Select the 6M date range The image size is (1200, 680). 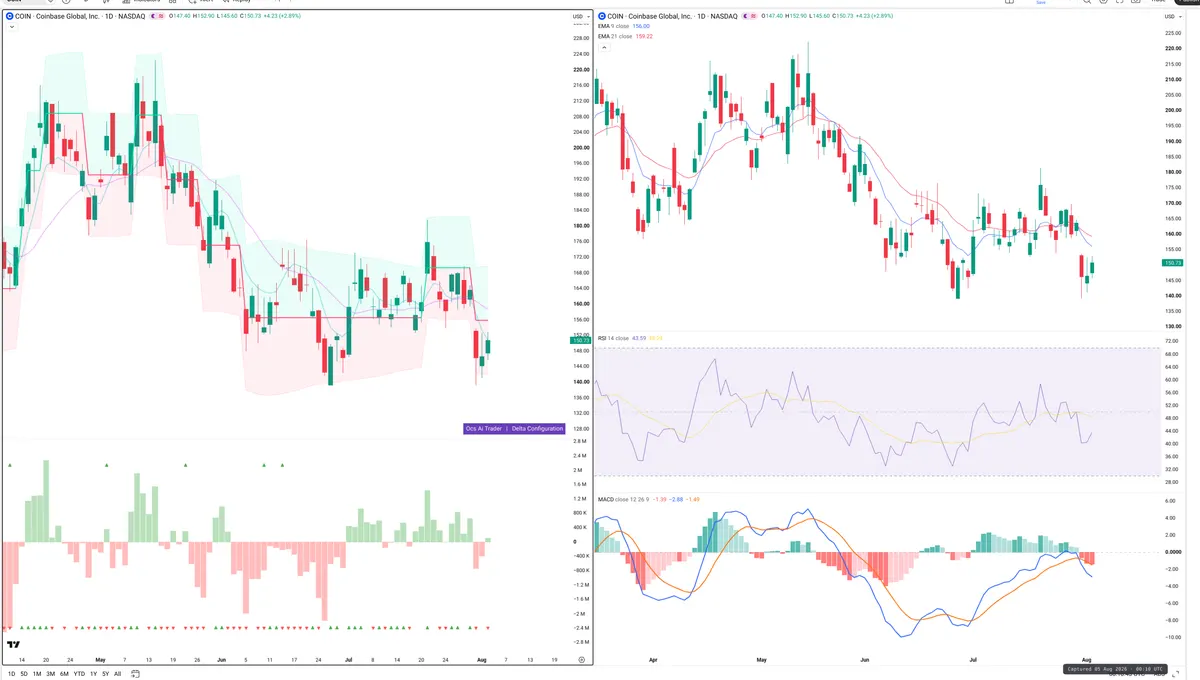tap(64, 674)
